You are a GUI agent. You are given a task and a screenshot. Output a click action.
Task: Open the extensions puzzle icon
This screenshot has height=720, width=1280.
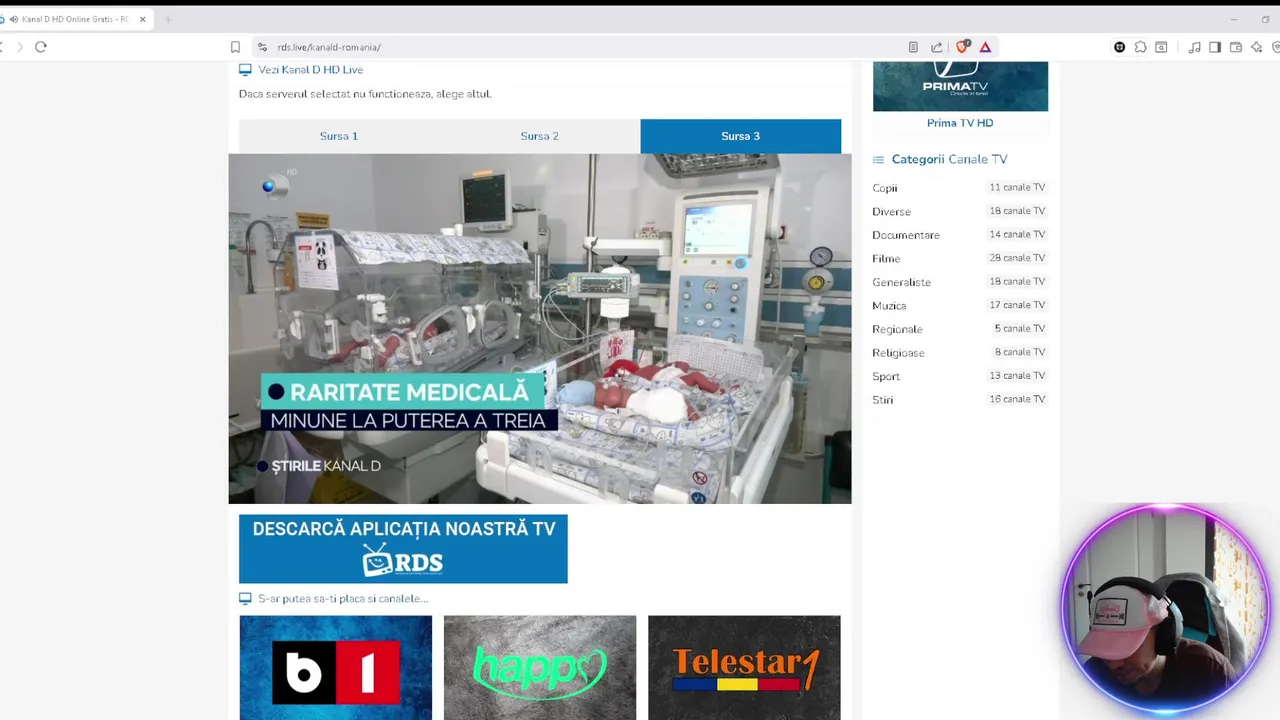pos(1140,47)
